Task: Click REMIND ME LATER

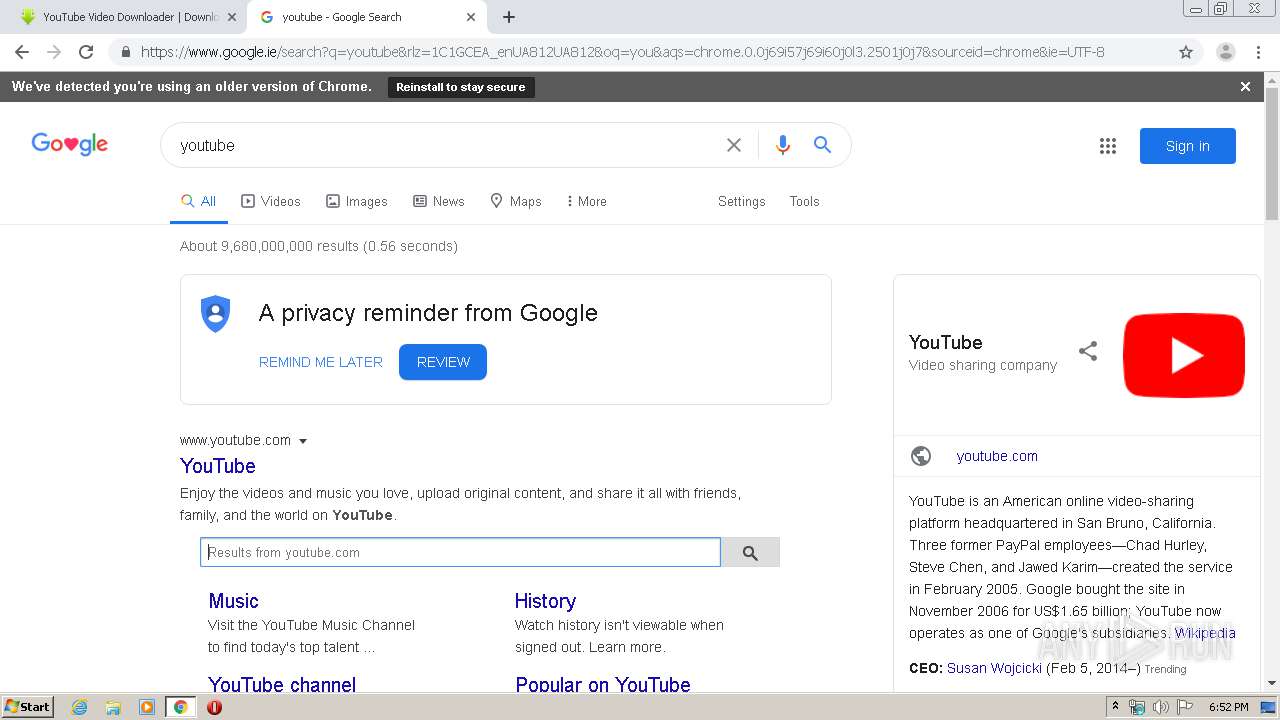Action: (x=321, y=362)
